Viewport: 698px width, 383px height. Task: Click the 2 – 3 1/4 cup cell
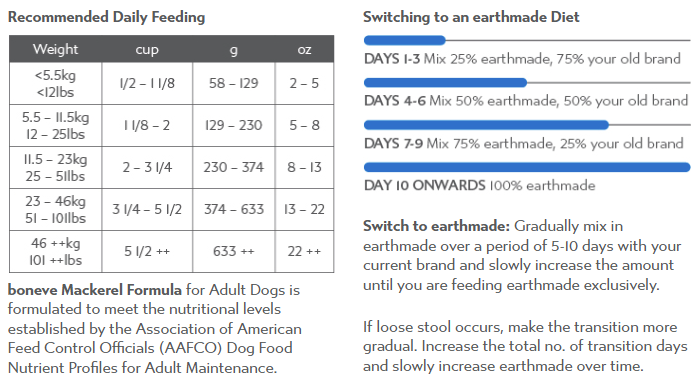point(147,167)
